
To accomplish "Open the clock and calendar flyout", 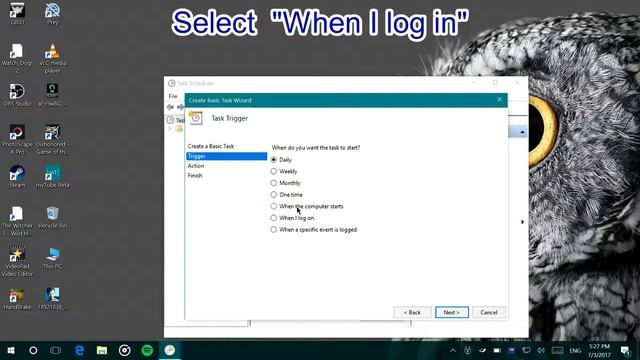I will [x=599, y=351].
